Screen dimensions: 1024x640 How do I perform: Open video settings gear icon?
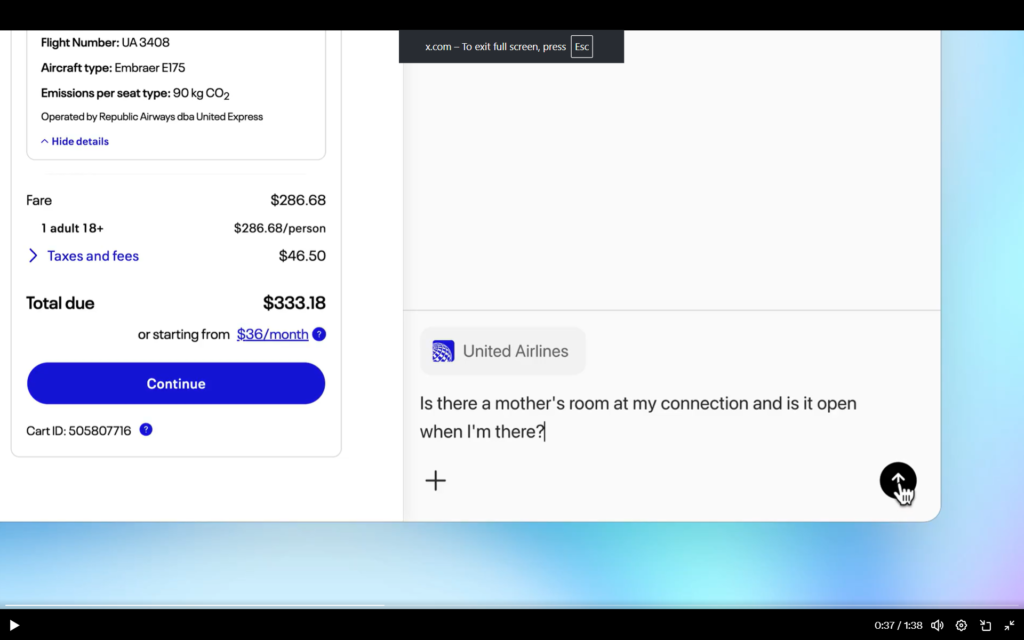coord(961,625)
